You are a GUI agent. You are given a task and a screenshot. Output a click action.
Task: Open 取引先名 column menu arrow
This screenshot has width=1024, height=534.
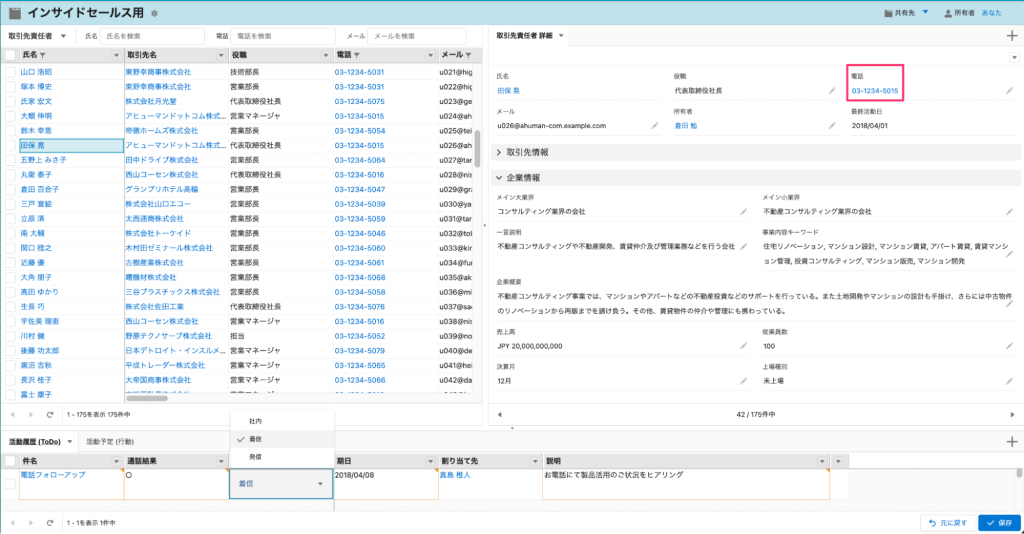[x=221, y=55]
